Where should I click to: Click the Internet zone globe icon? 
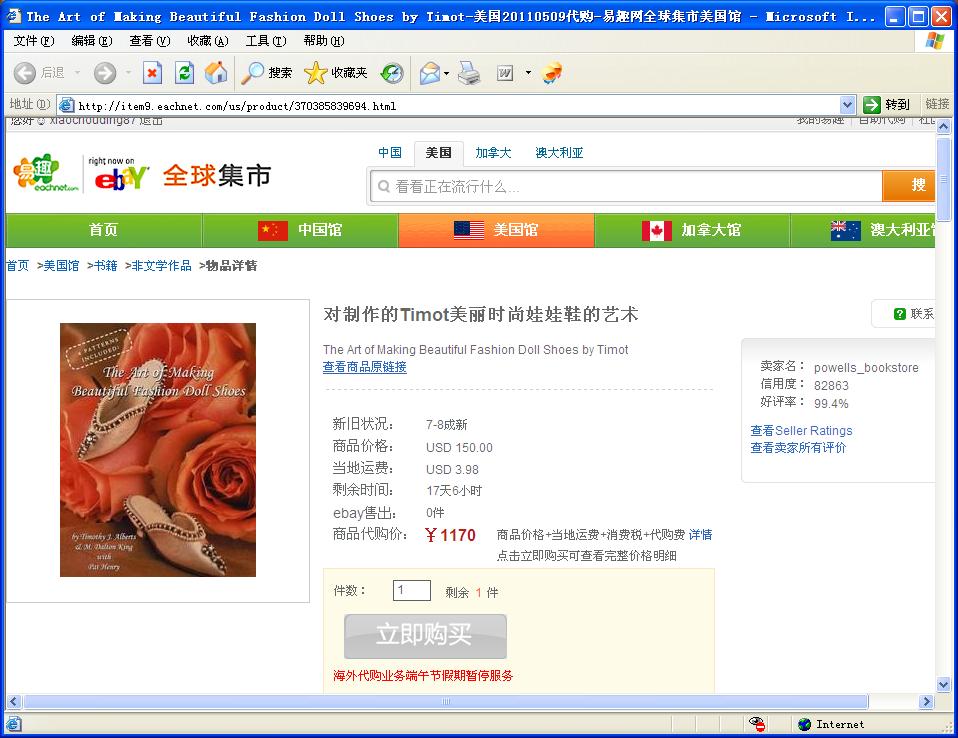click(x=805, y=725)
